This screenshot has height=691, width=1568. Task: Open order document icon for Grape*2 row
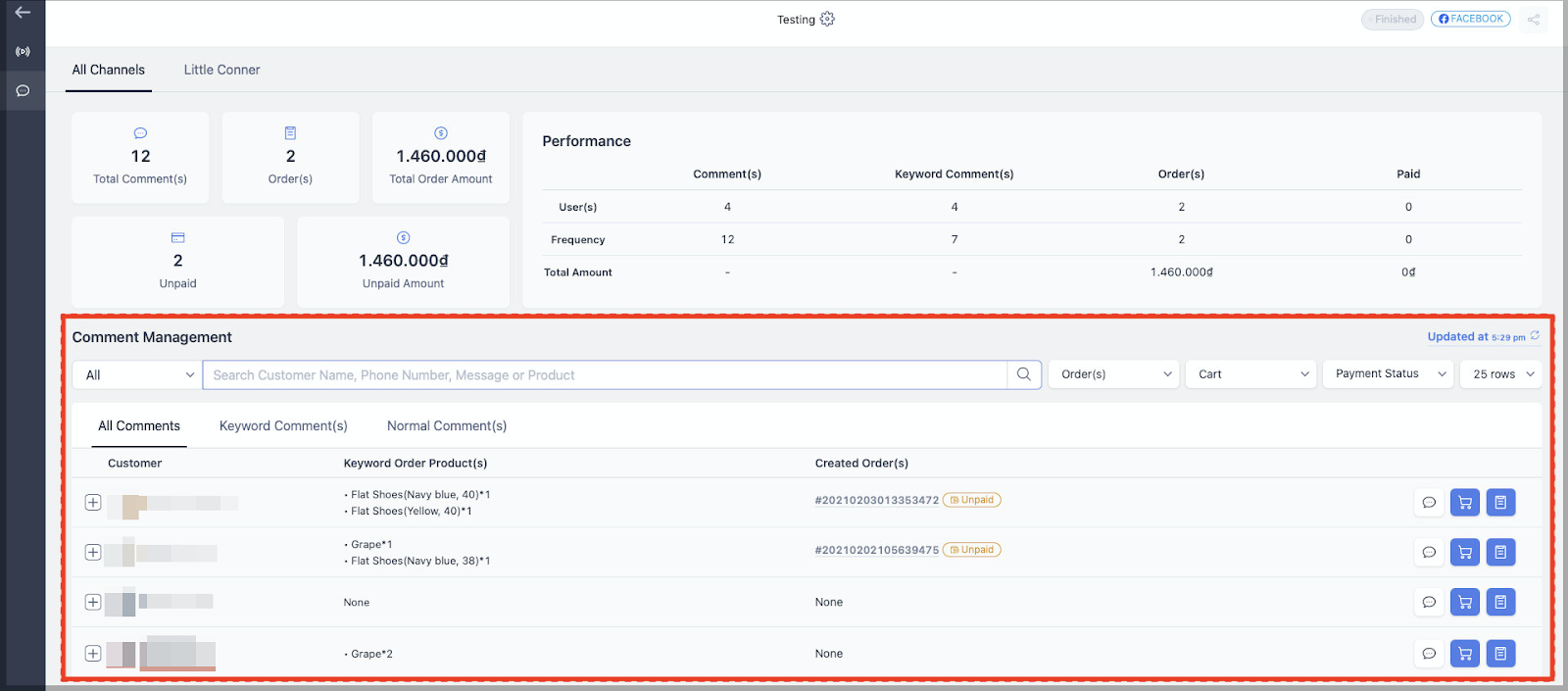[x=1500, y=654]
